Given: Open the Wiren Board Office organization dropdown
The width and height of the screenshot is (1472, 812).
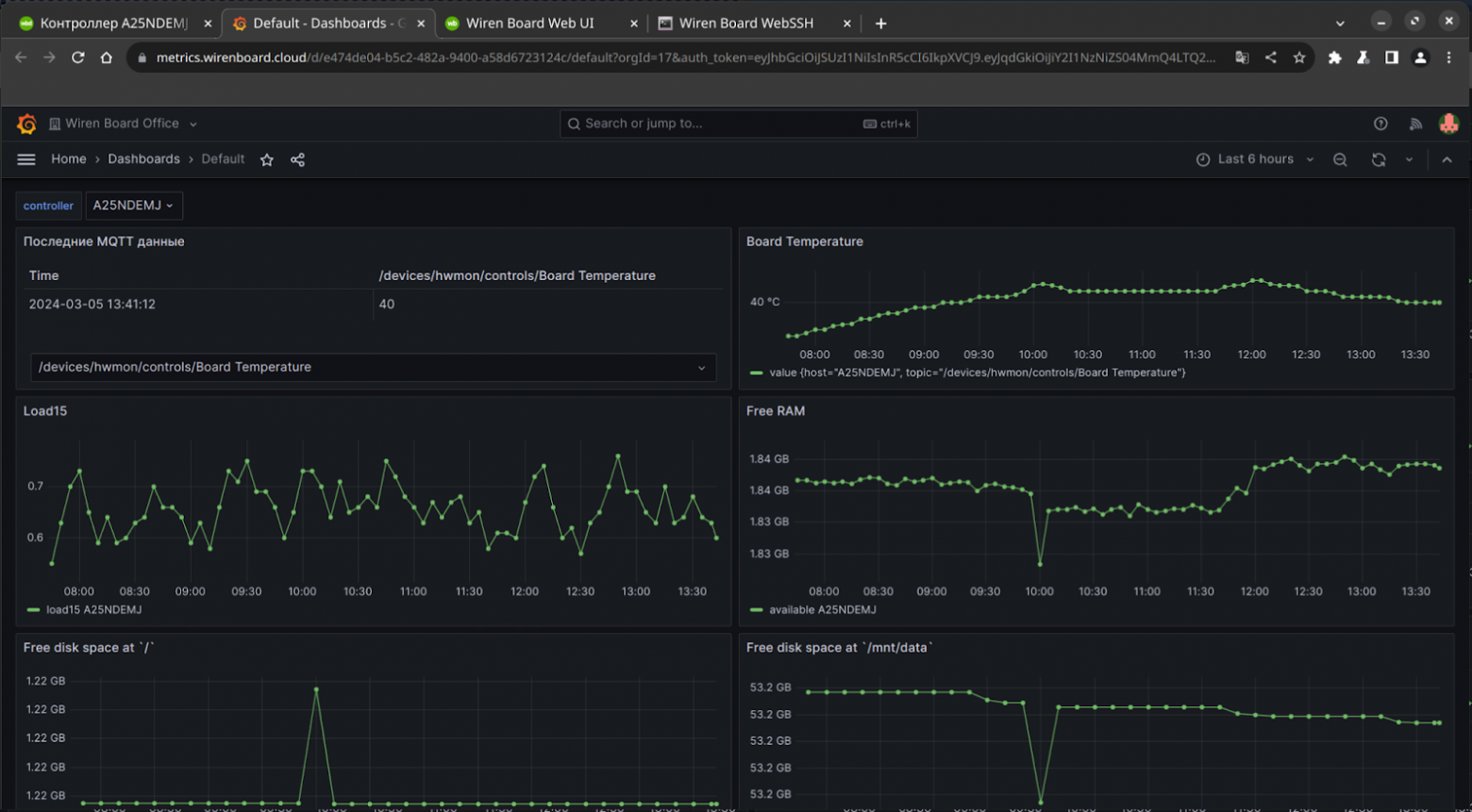Looking at the screenshot, I should [x=123, y=124].
